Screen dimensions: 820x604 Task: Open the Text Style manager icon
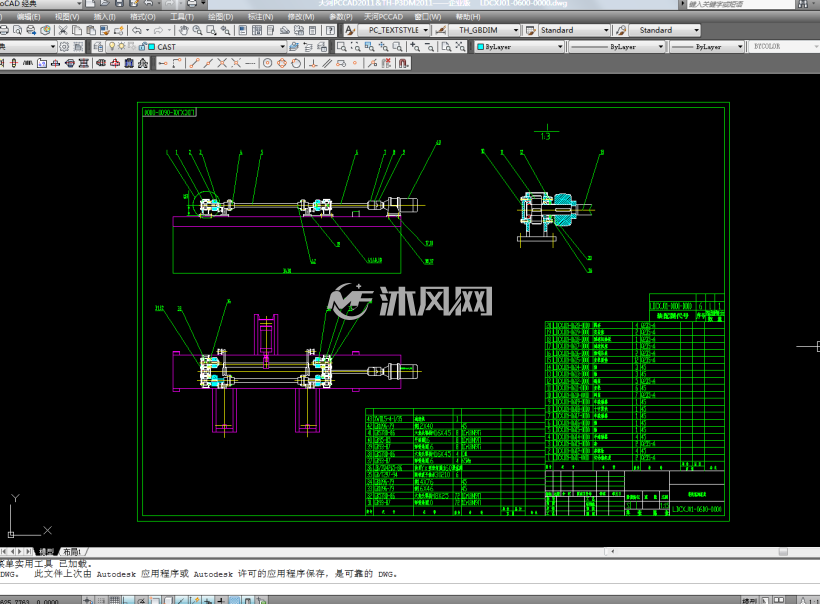[x=350, y=30]
